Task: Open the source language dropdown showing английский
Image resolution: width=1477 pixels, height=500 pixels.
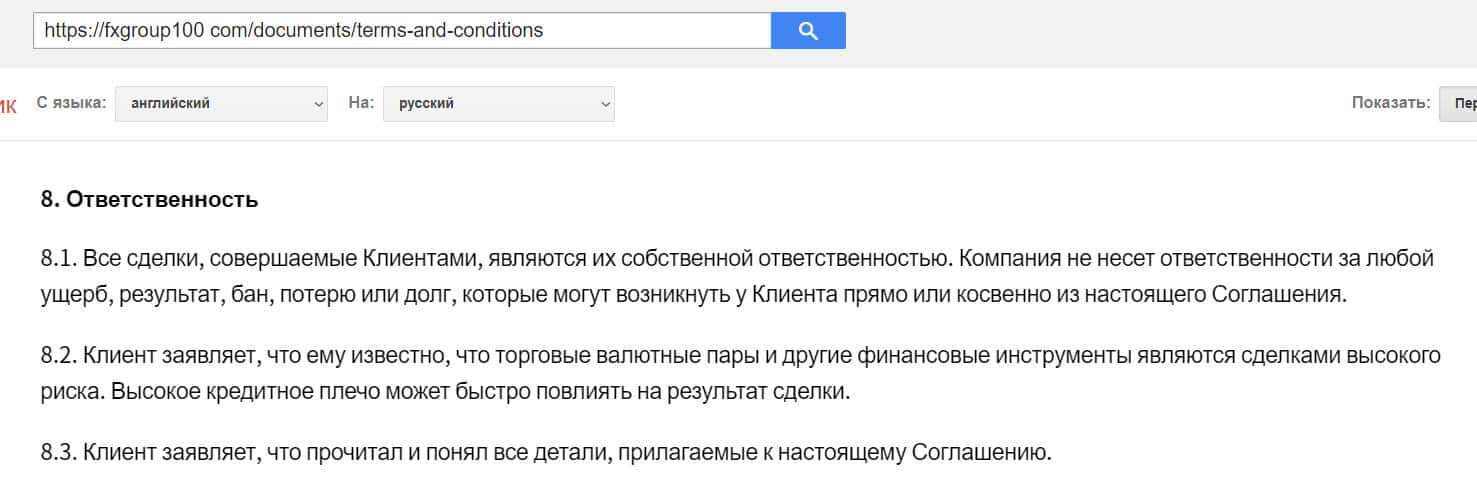Action: coord(221,103)
